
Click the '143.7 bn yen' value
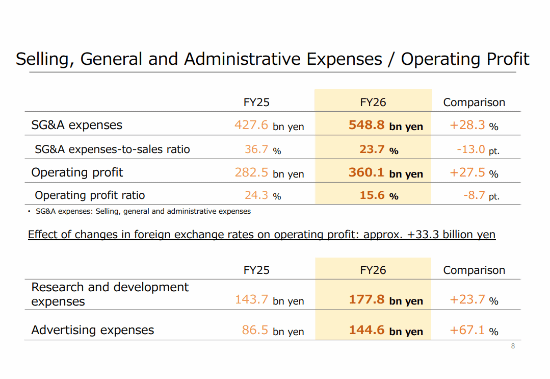tap(269, 300)
